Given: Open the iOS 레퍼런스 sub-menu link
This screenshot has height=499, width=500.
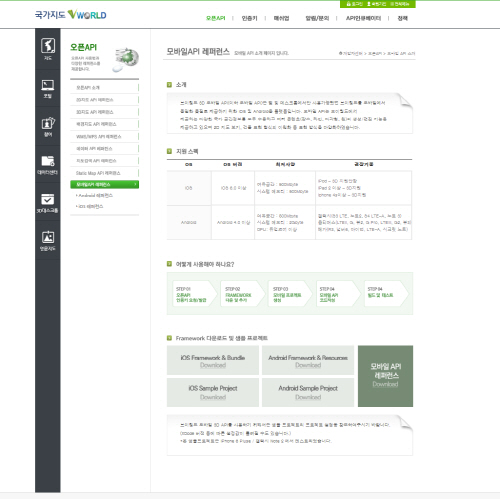Looking at the screenshot, I should (90, 206).
